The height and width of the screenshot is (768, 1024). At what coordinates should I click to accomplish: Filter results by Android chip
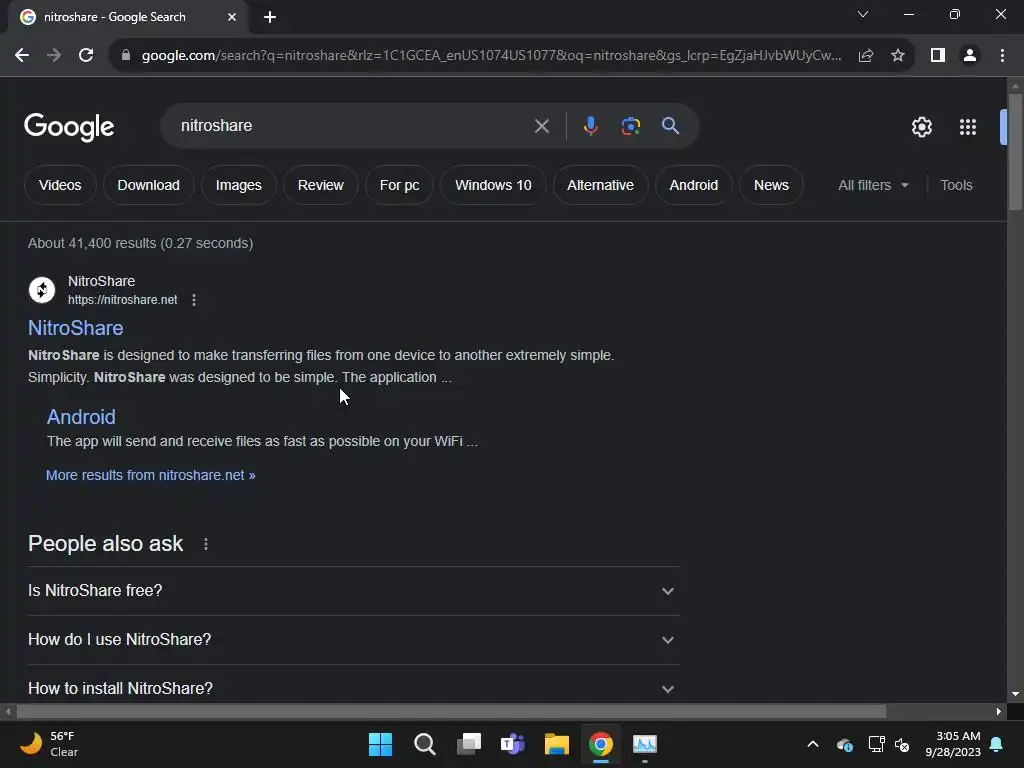(694, 185)
